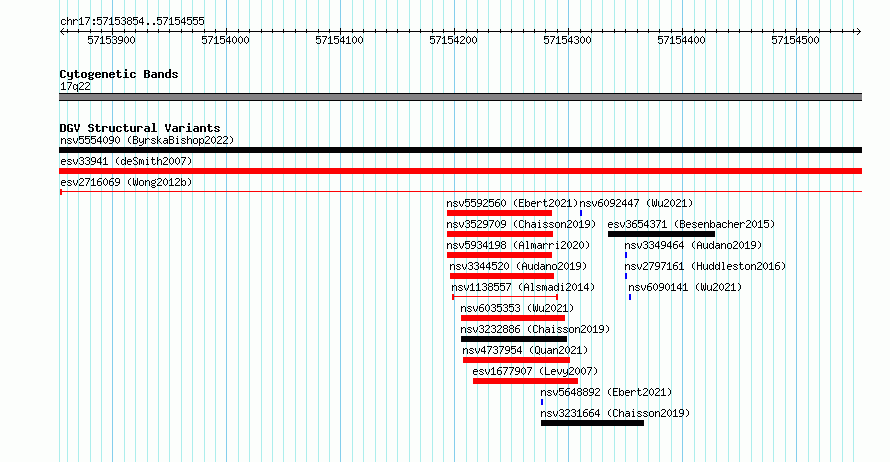The height and width of the screenshot is (462, 890).
Task: Click the nsv2797161 (Huddleston2016) label
Action: click(x=705, y=266)
